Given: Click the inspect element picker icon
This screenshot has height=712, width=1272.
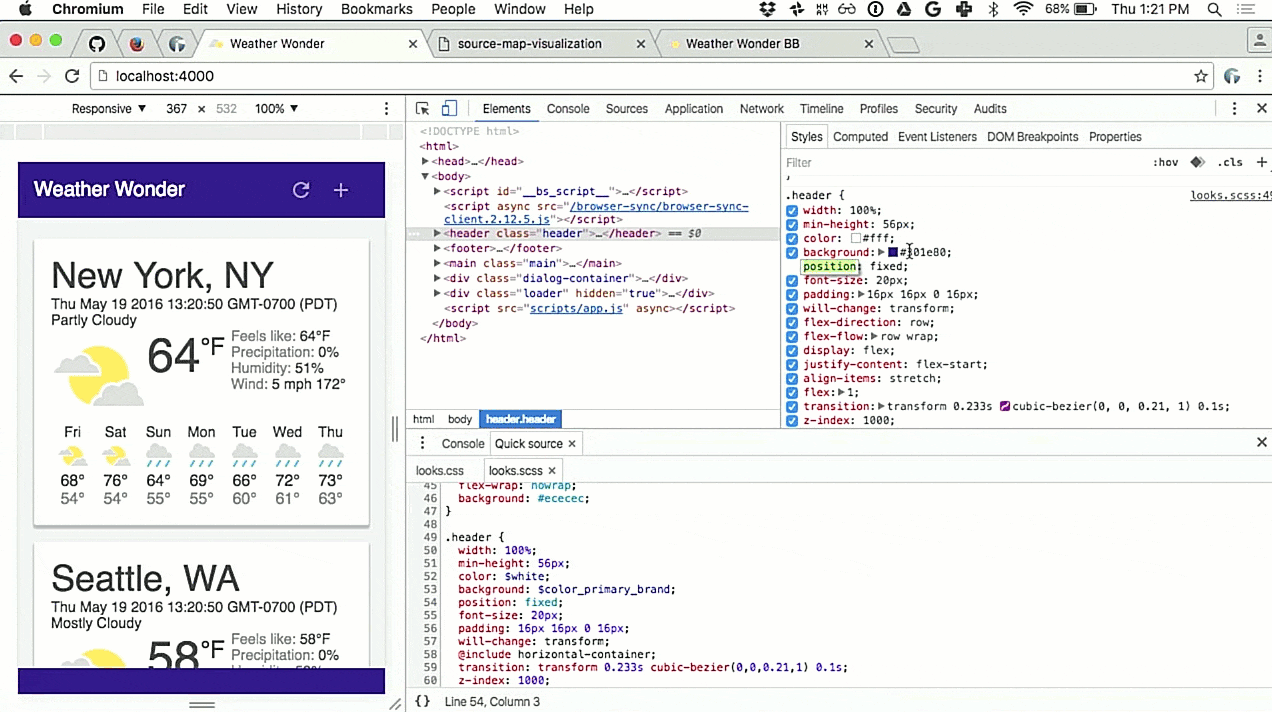Looking at the screenshot, I should [x=422, y=109].
